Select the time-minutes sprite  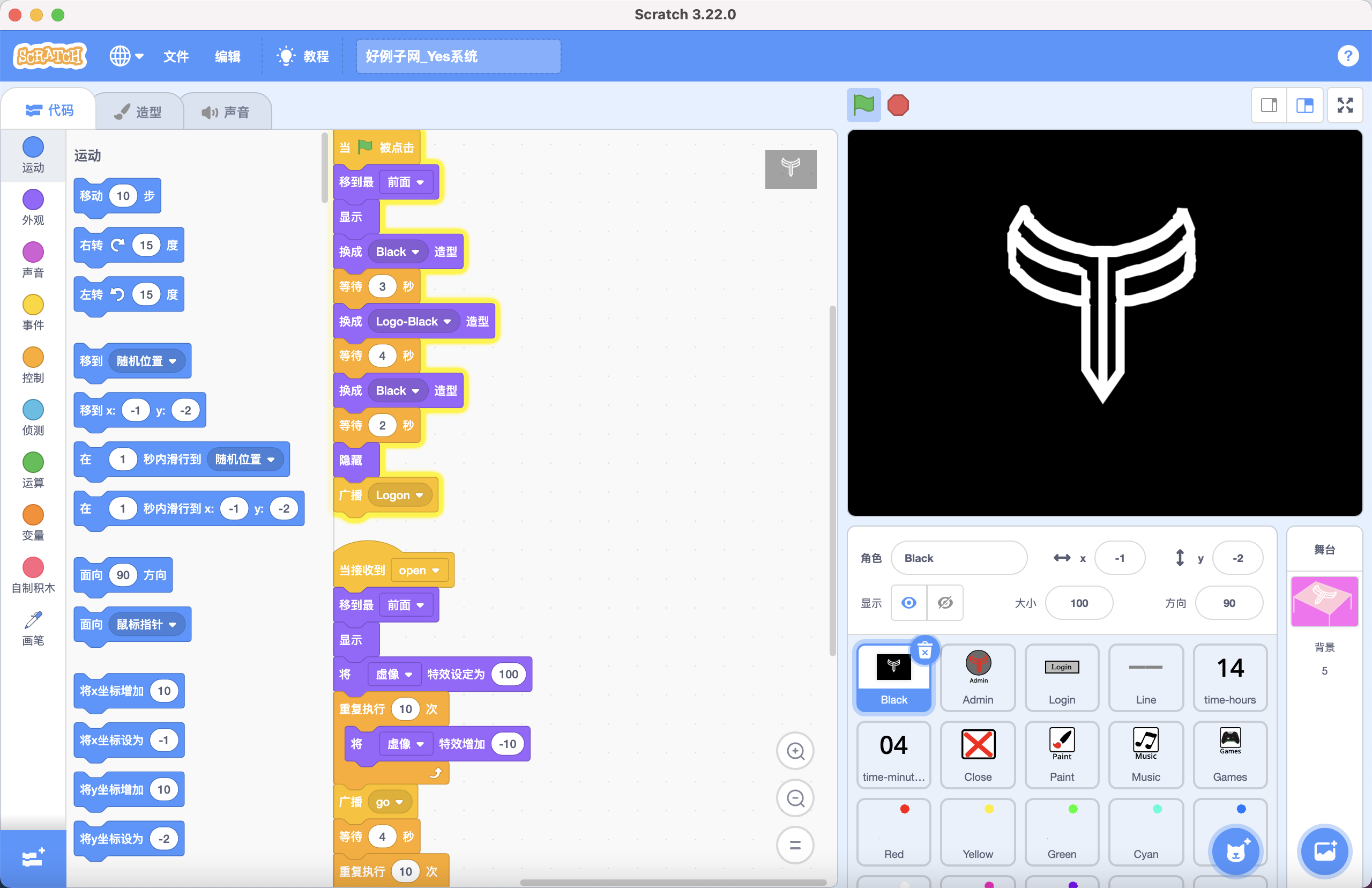pyautogui.click(x=894, y=754)
